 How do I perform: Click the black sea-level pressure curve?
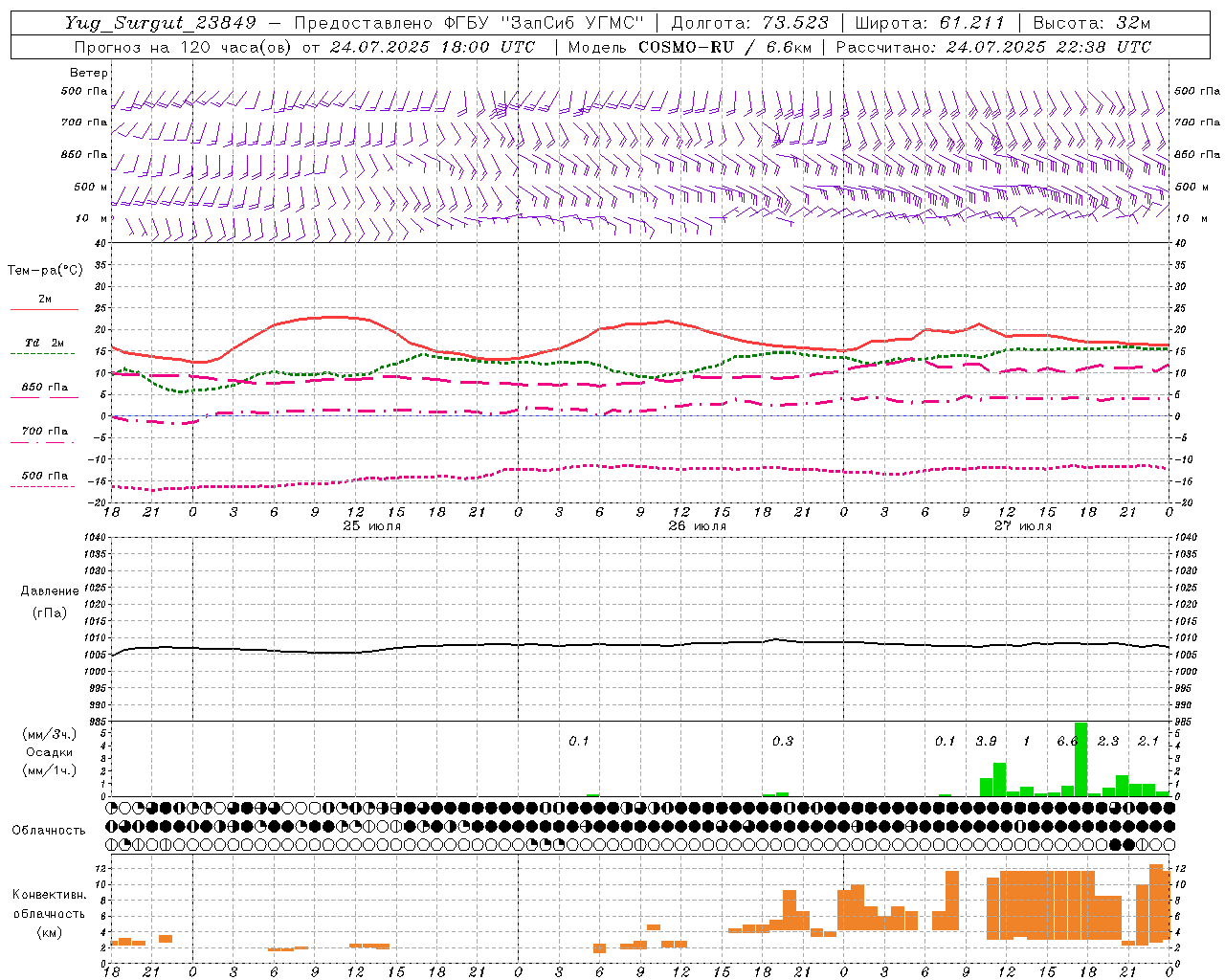639,645
